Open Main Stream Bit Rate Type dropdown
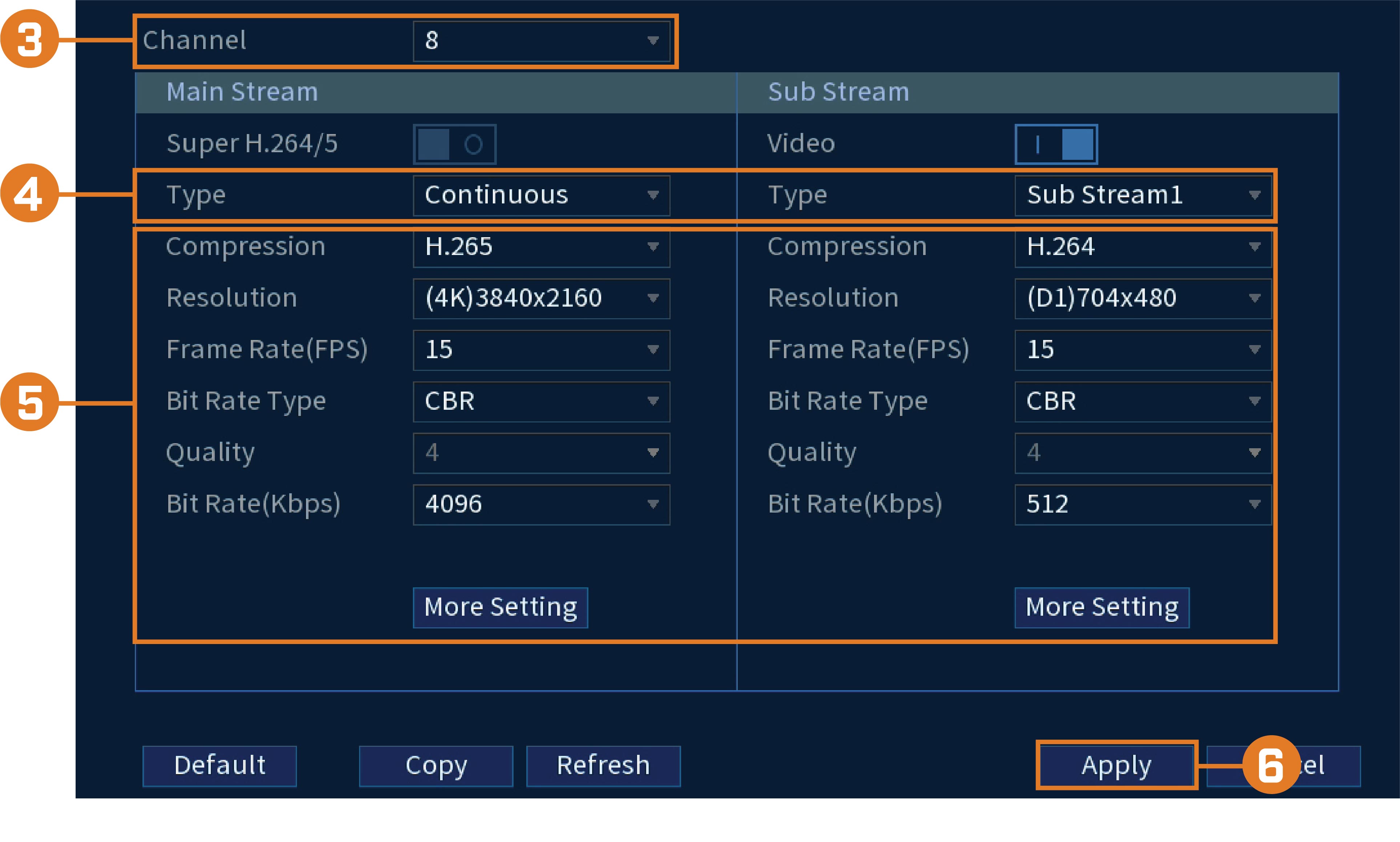The height and width of the screenshot is (842, 1400). pos(541,402)
